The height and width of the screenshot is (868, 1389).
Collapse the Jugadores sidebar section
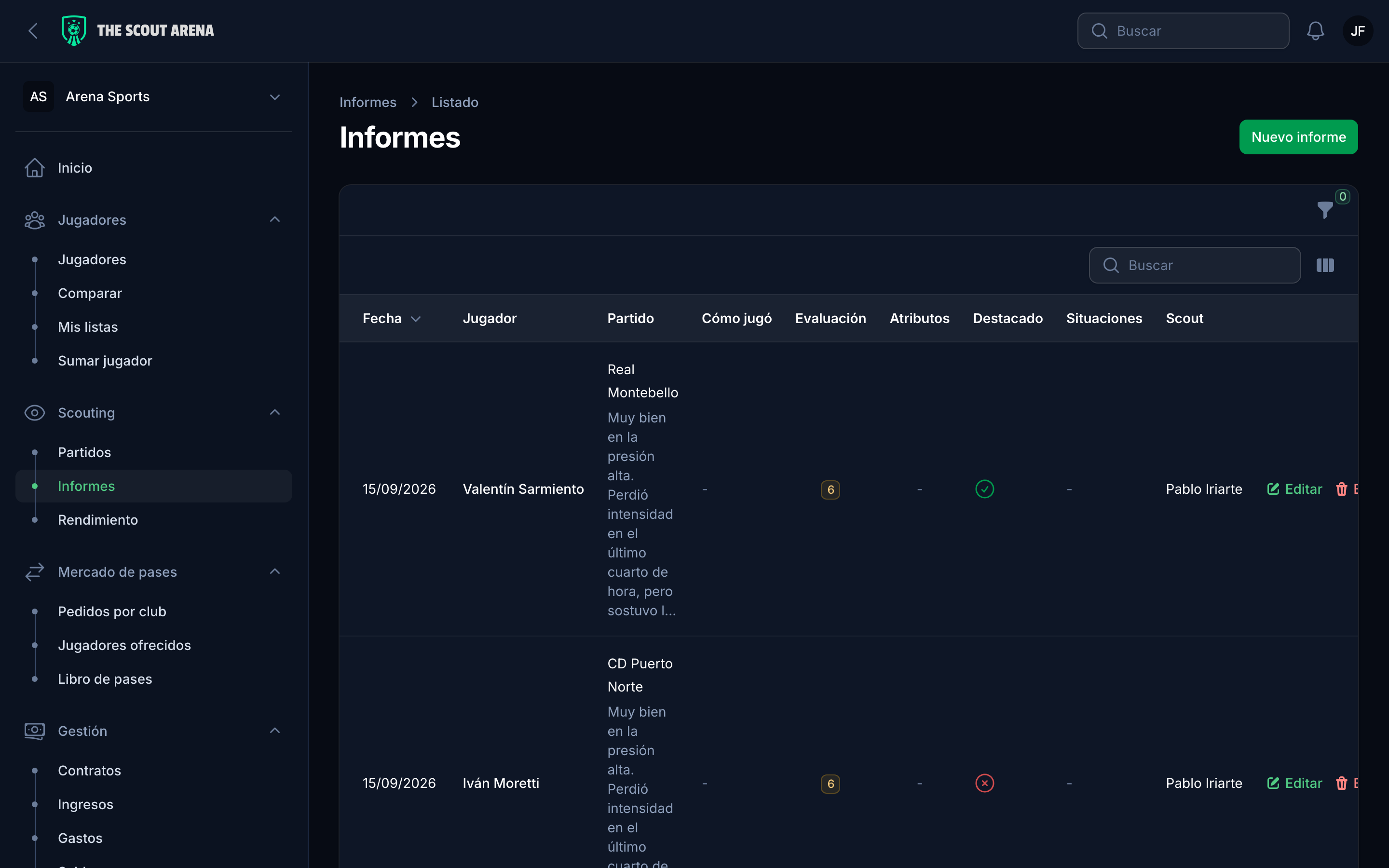point(275,220)
